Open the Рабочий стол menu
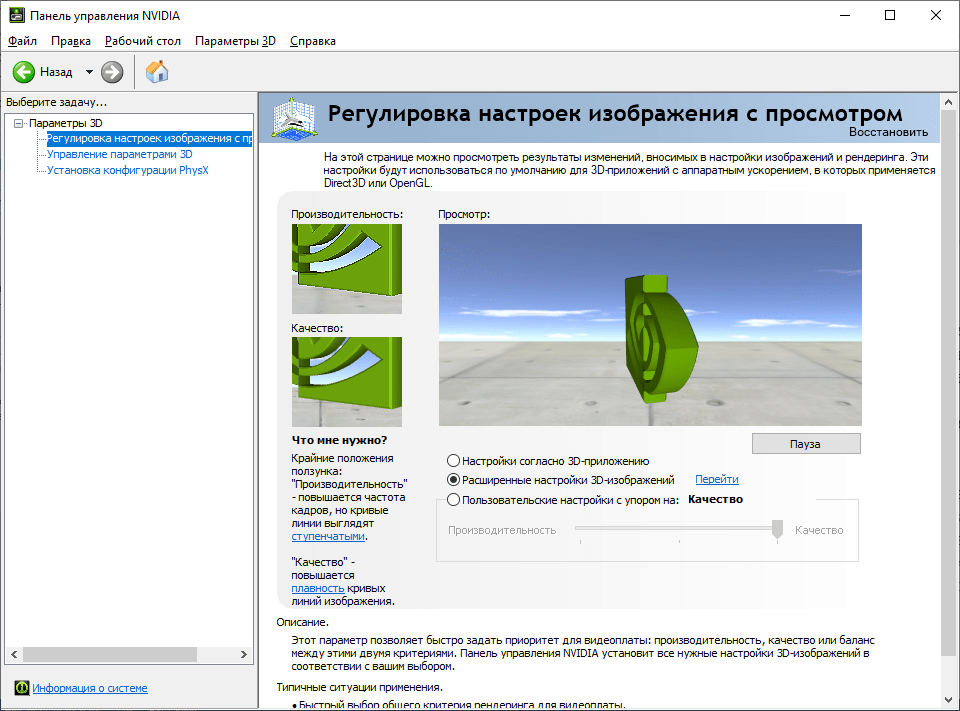Image resolution: width=960 pixels, height=711 pixels. [x=142, y=41]
